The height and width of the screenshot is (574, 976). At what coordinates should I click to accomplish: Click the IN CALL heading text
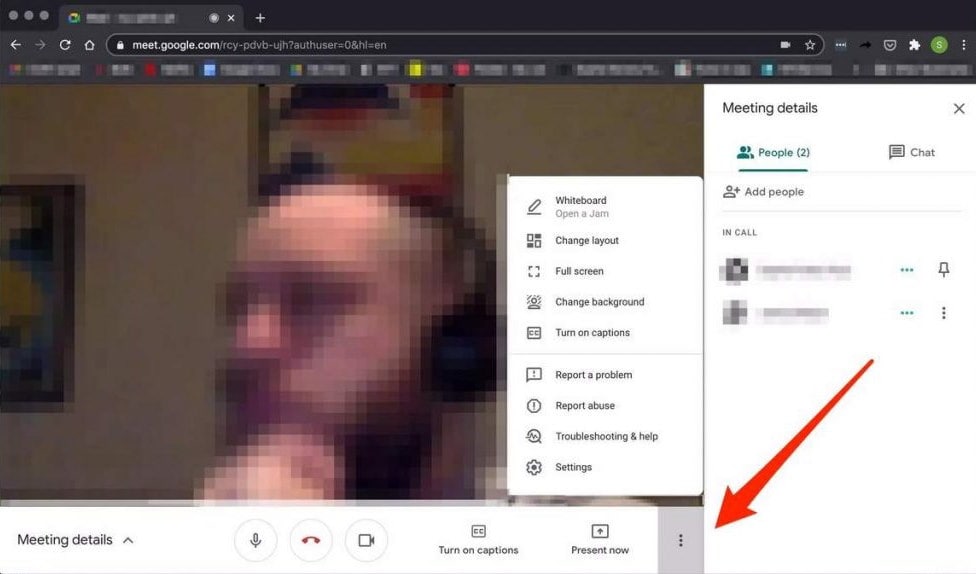739,232
